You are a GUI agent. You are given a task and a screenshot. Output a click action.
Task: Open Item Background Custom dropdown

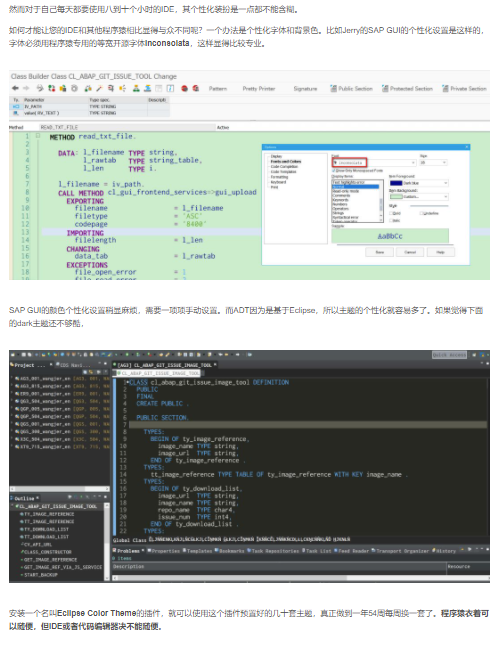(418, 197)
